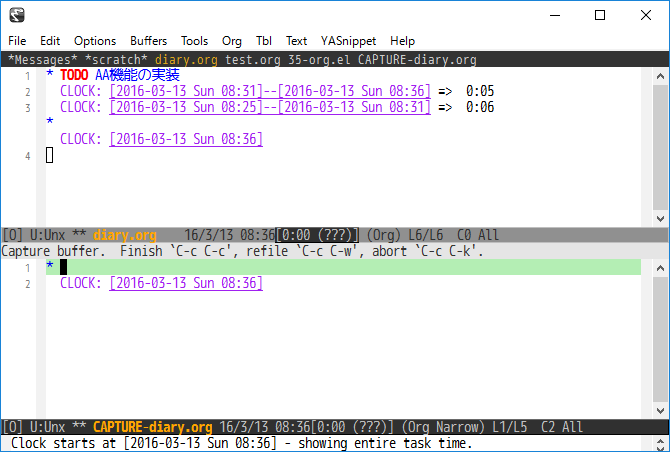This screenshot has width=670, height=452.
Task: Click the running clock timestamp in upper diary.org window
Action: (x=186, y=139)
